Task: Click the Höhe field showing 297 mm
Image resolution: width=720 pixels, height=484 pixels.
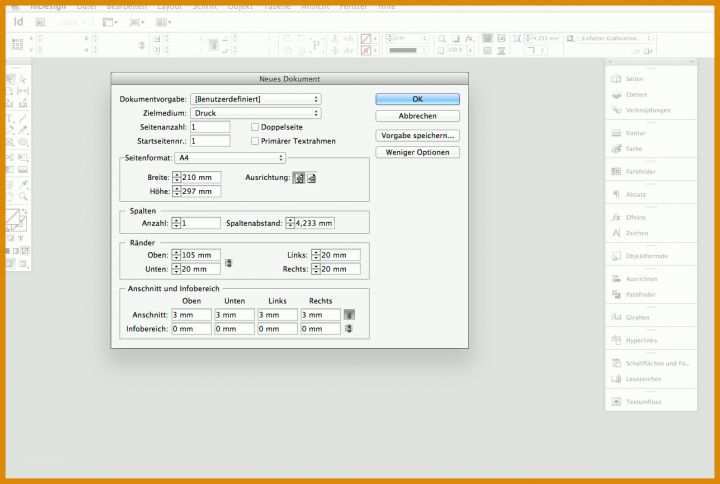Action: coord(201,191)
